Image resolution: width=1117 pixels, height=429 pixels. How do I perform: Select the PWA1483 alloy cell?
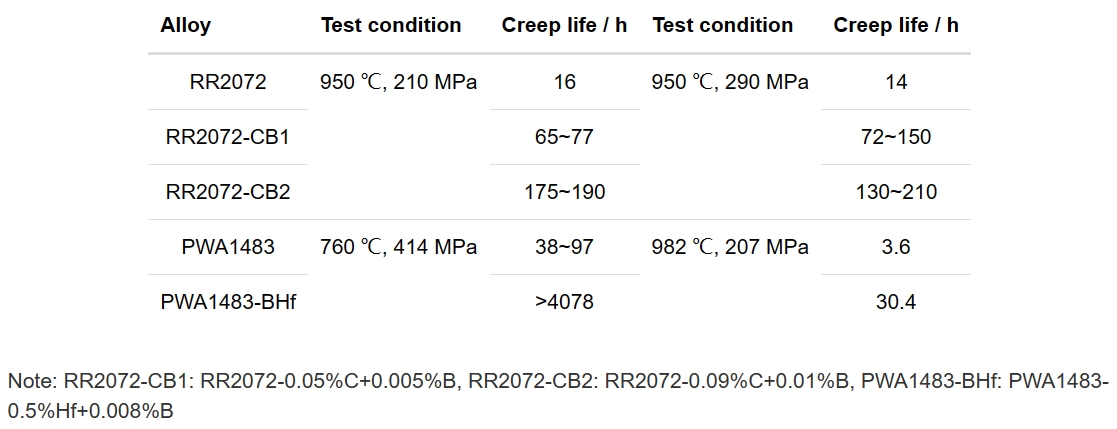click(x=228, y=247)
